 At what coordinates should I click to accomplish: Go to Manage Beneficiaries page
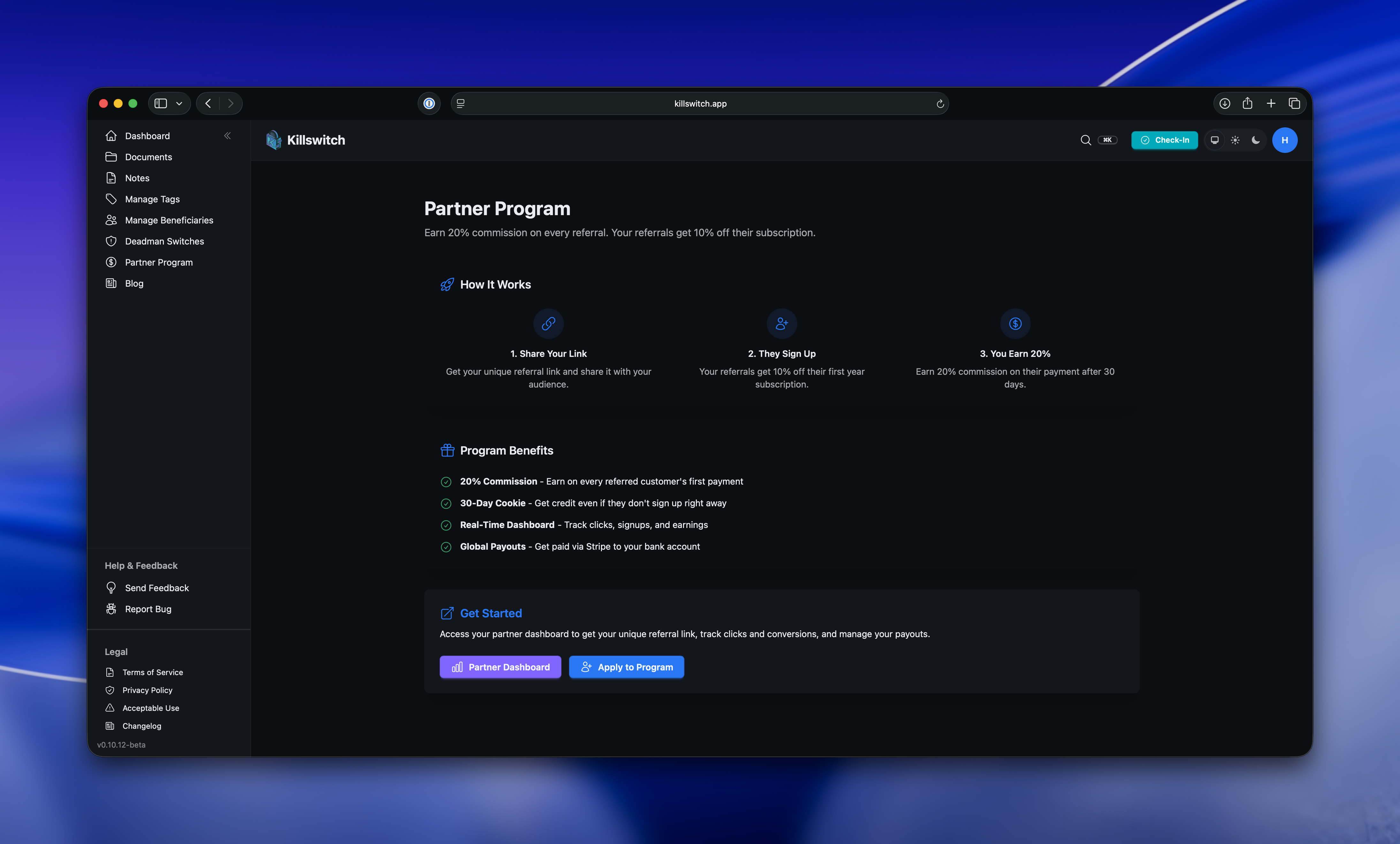169,220
